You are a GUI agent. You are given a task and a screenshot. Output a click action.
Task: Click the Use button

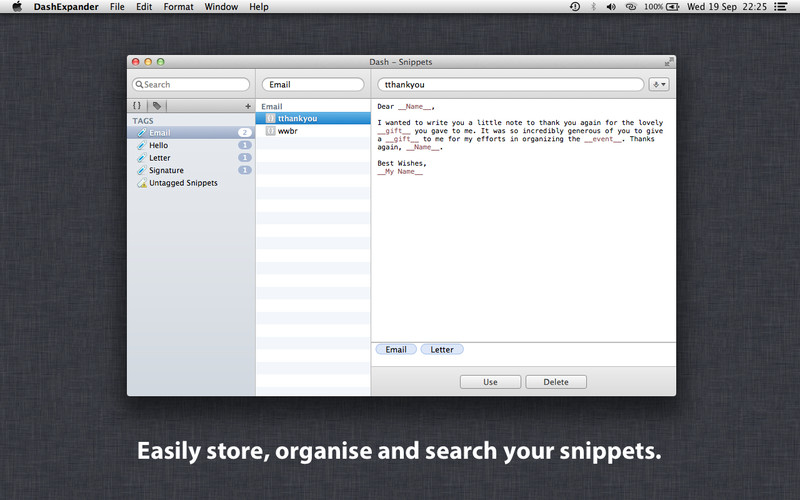click(x=490, y=382)
